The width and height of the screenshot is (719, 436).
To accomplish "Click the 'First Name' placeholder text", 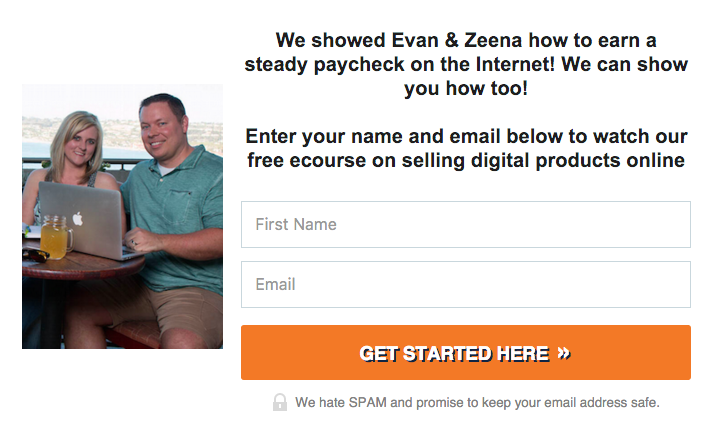I will pos(296,224).
